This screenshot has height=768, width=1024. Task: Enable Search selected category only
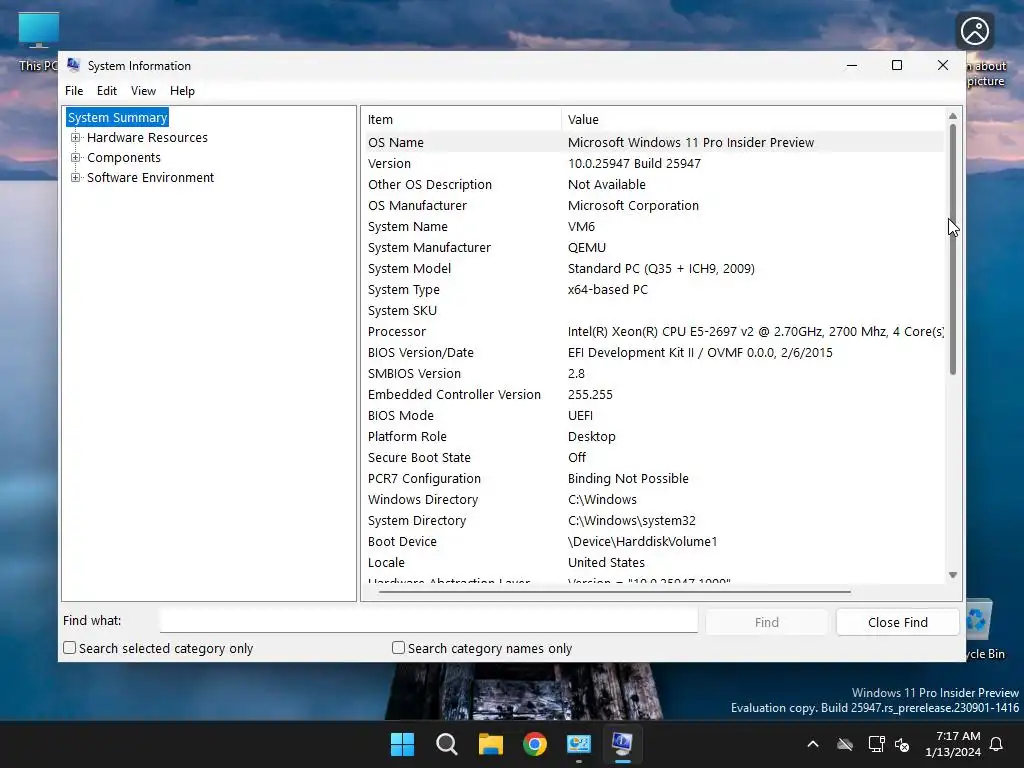[70, 648]
